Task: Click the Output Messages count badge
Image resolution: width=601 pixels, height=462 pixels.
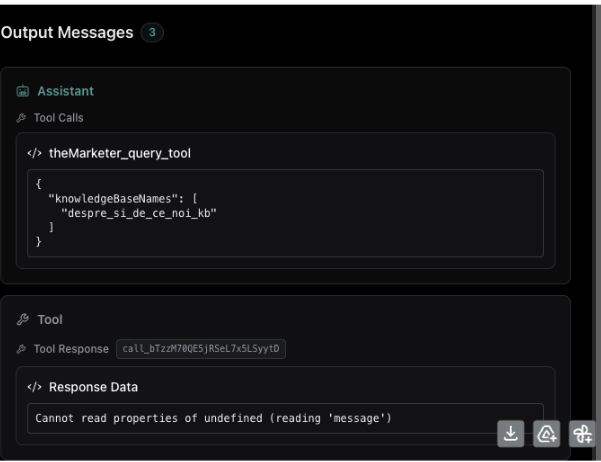Action: point(153,33)
